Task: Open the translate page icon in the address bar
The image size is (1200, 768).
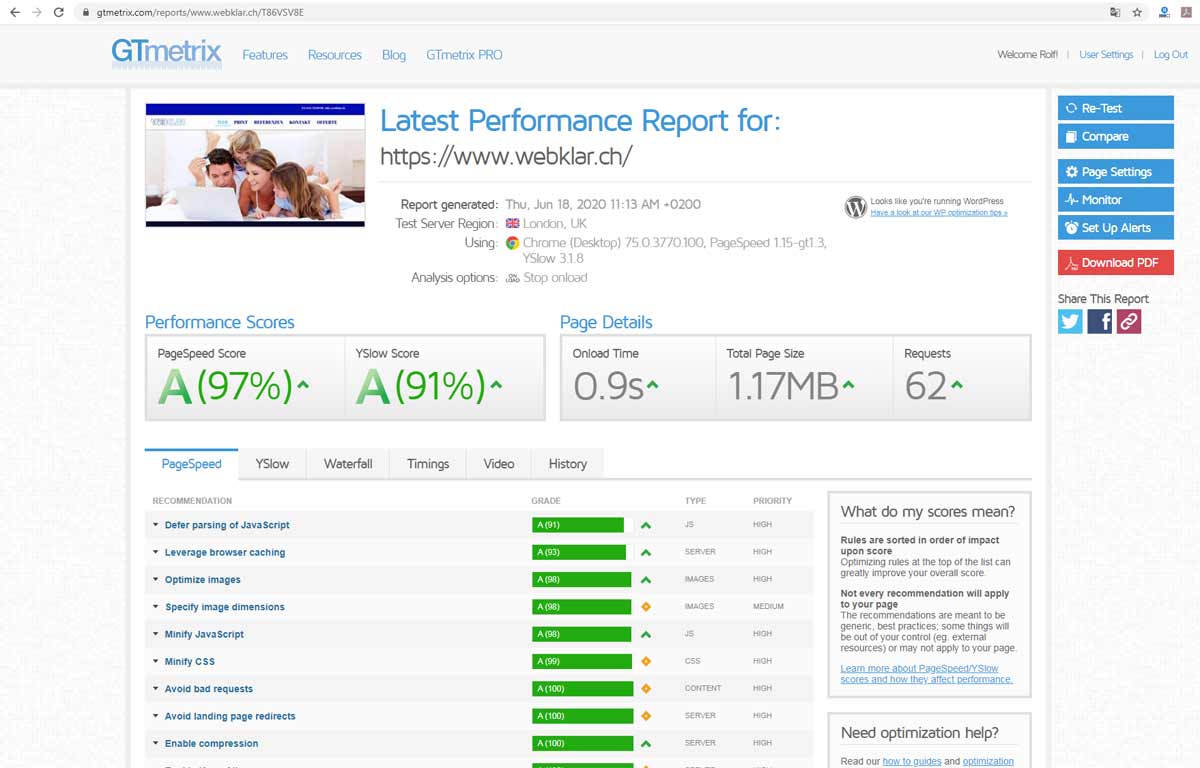Action: [1114, 12]
